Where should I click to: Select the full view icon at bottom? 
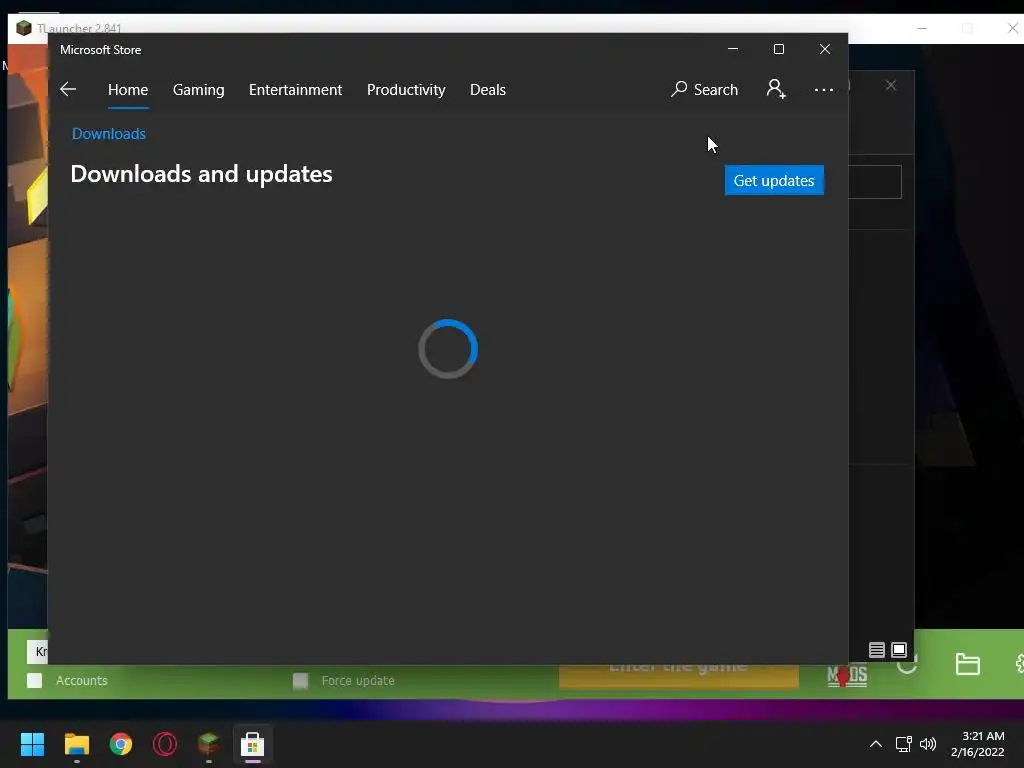tap(899, 650)
